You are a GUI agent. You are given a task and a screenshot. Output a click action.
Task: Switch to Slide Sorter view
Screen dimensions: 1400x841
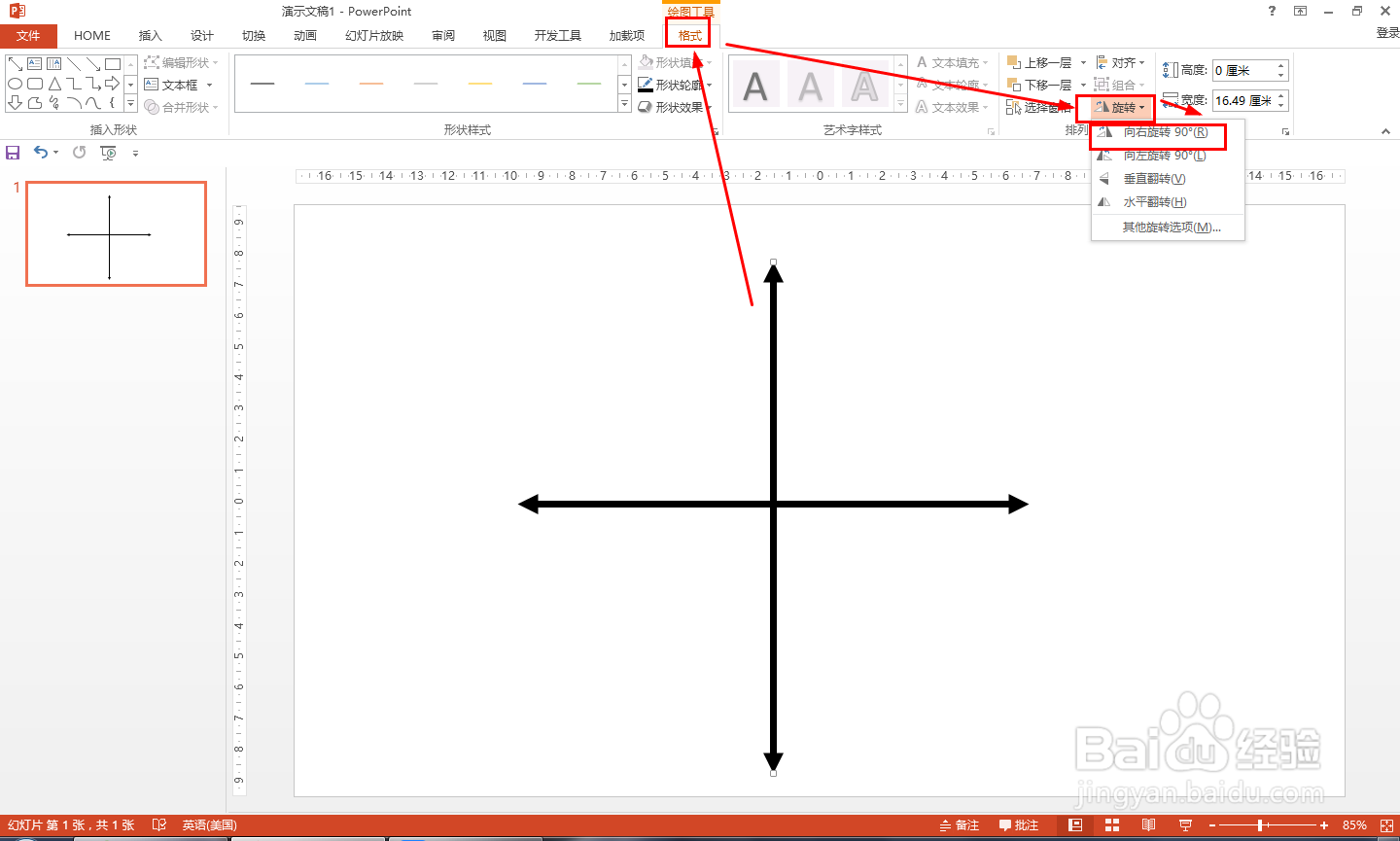1112,825
